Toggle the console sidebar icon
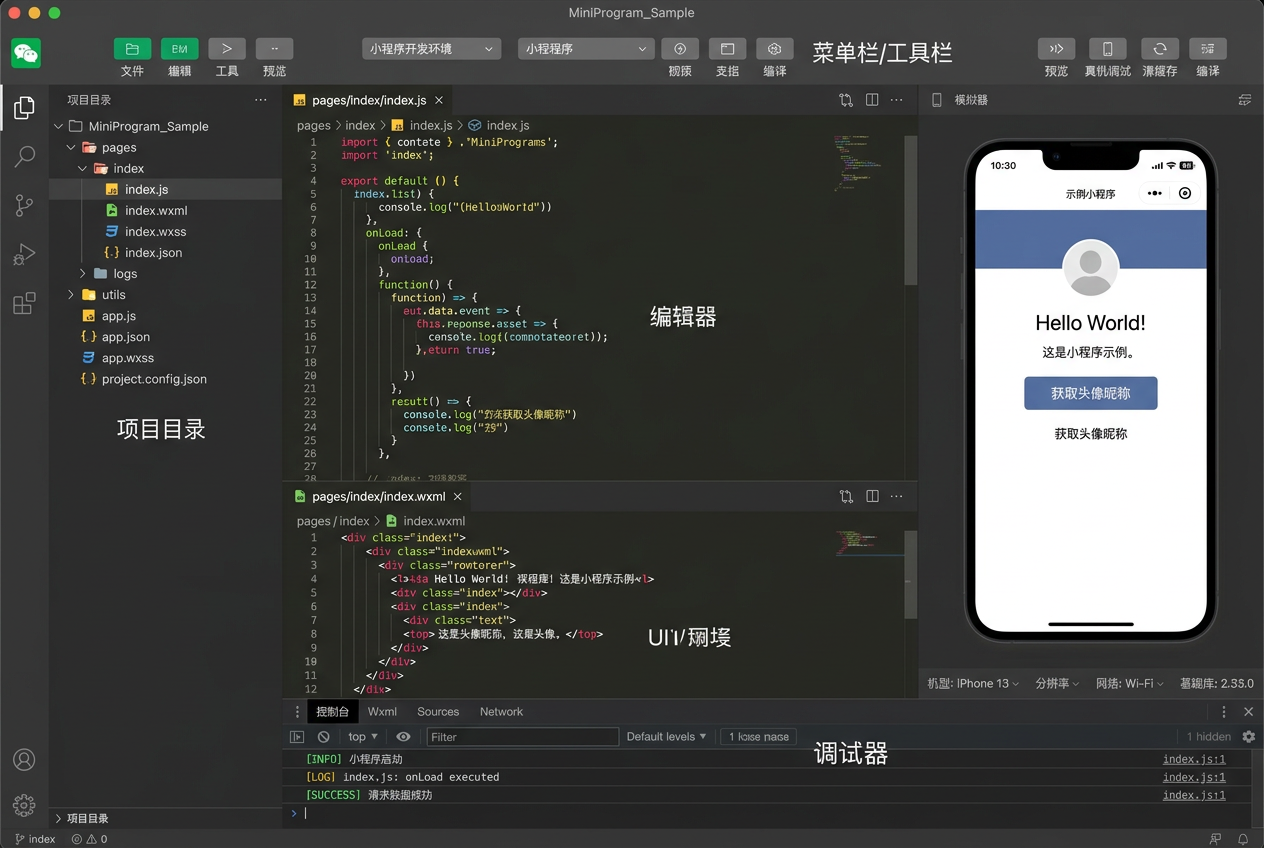The width and height of the screenshot is (1264, 848). (x=297, y=737)
